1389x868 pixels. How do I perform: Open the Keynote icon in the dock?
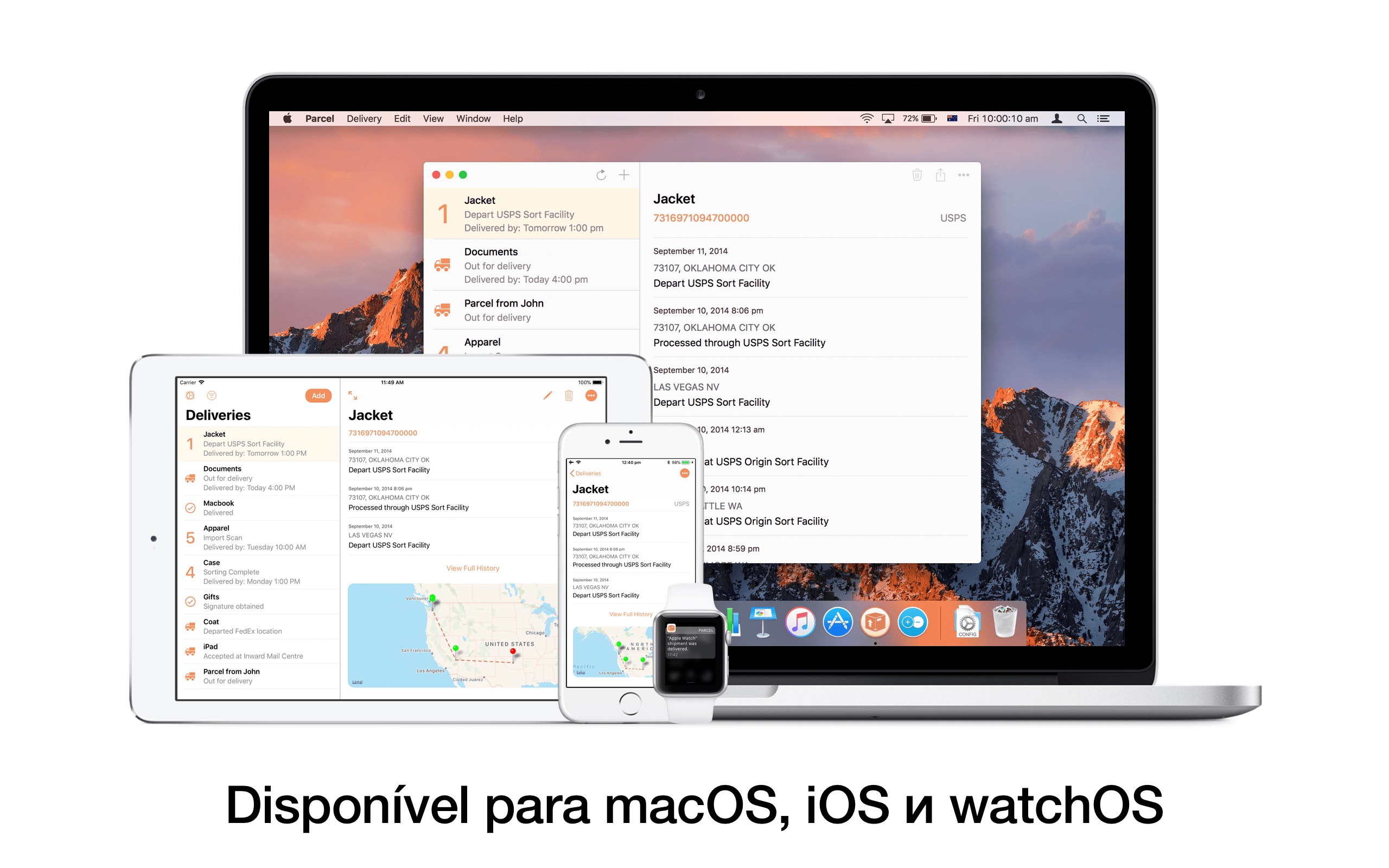point(762,622)
